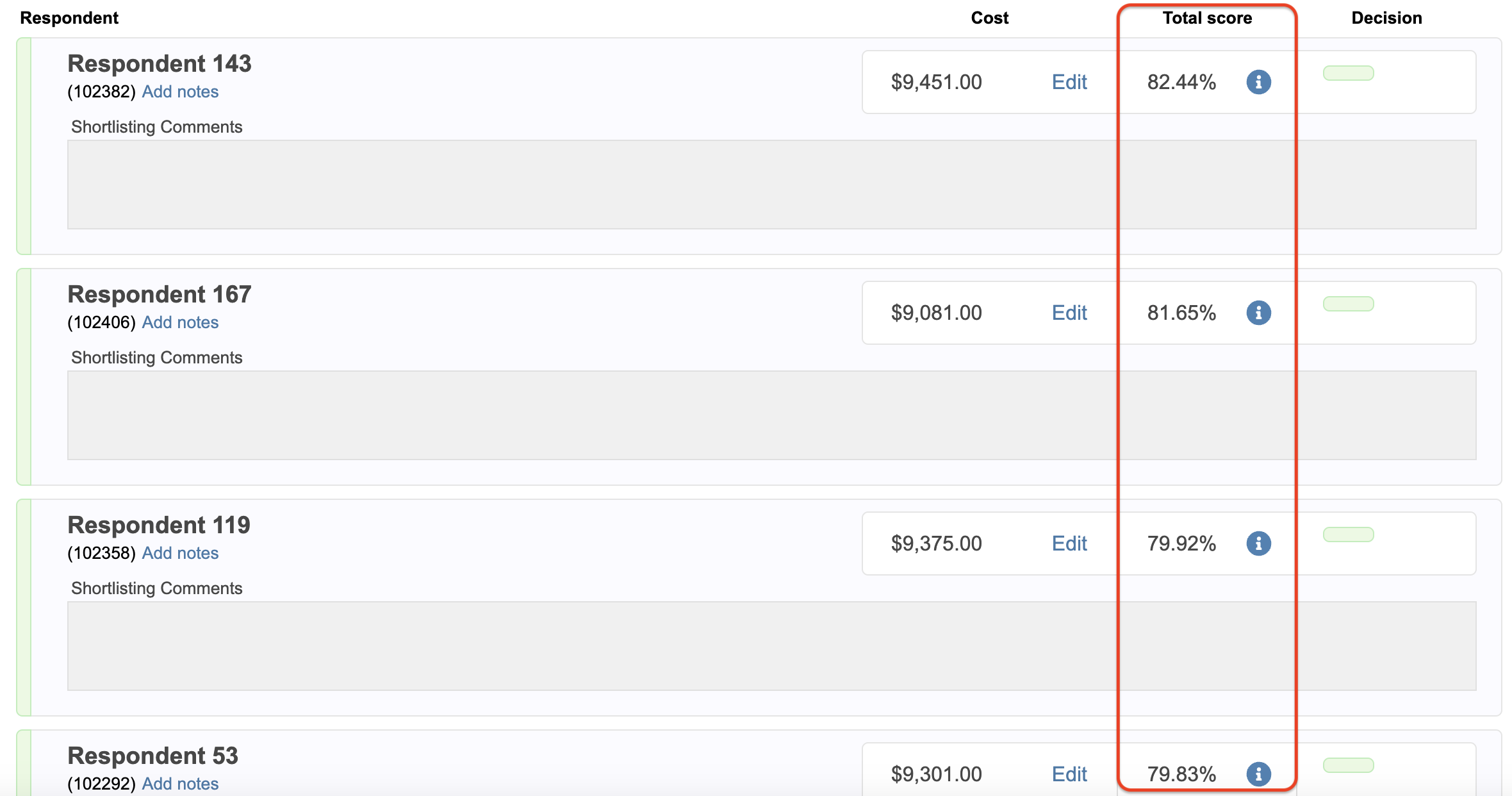Viewport: 1512px width, 796px height.
Task: Click Shortlisting Comments box for Respondent 167
Action: [x=771, y=415]
